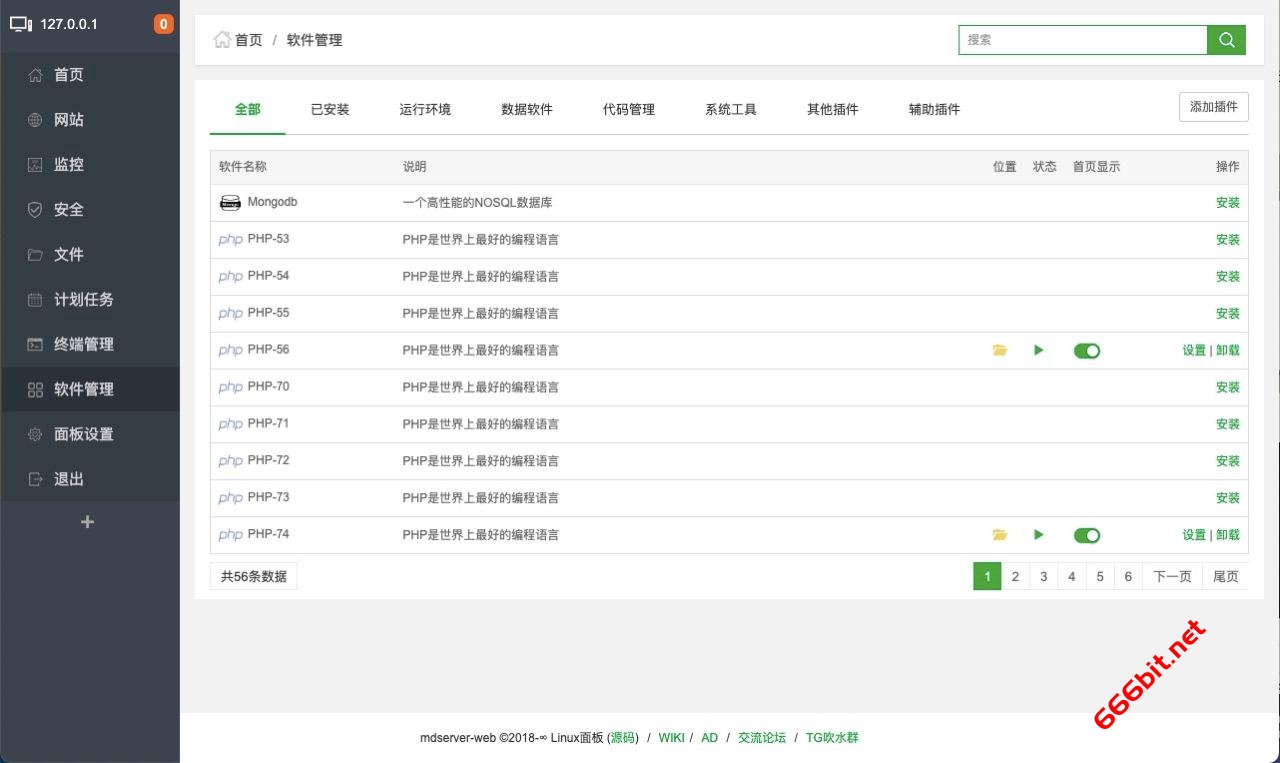Switch to the 已安装 tab
This screenshot has height=763, width=1280.
[329, 109]
